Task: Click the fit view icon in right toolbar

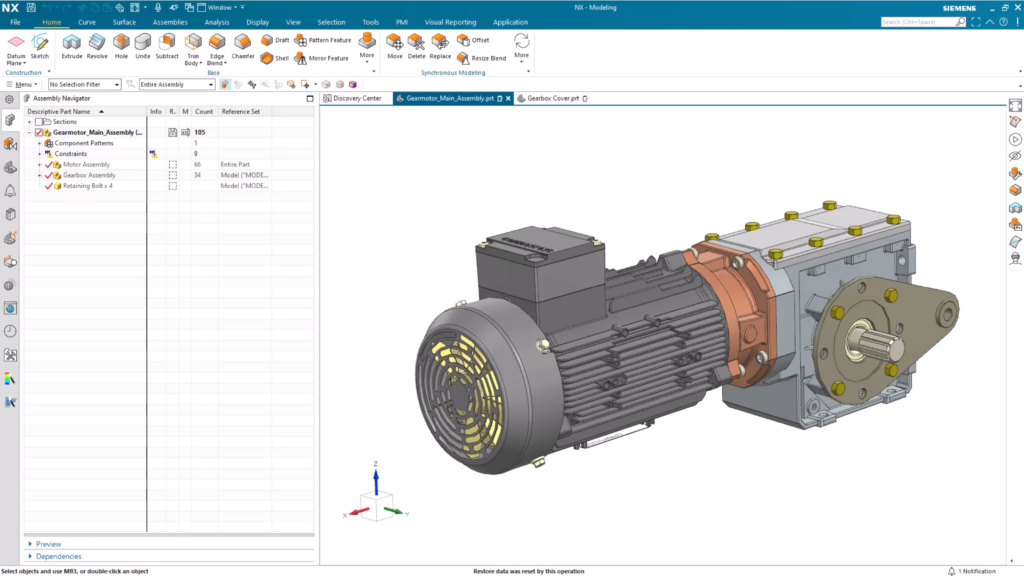Action: tap(1015, 105)
